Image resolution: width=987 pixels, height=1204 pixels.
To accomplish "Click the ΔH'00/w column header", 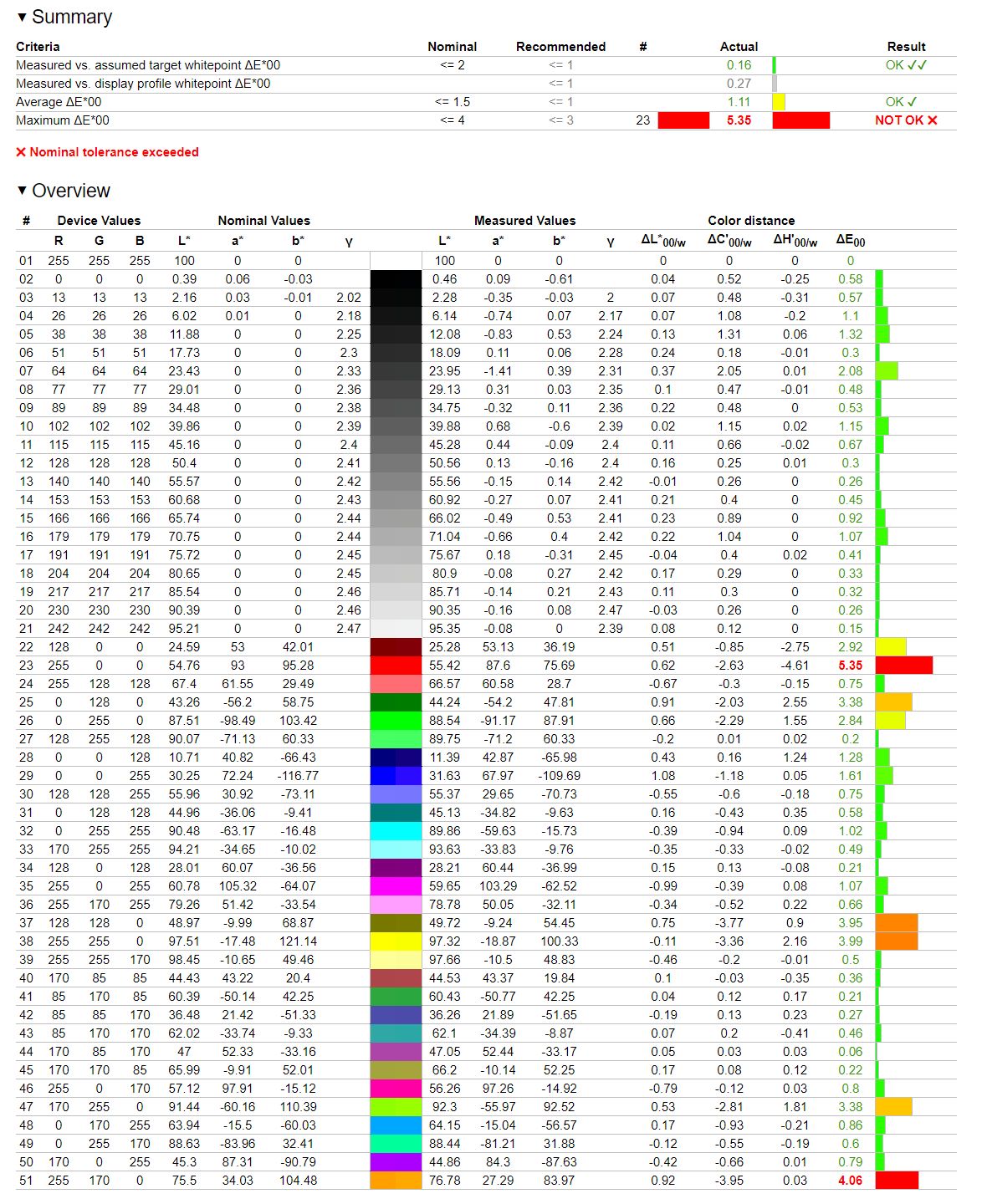I will 795,241.
